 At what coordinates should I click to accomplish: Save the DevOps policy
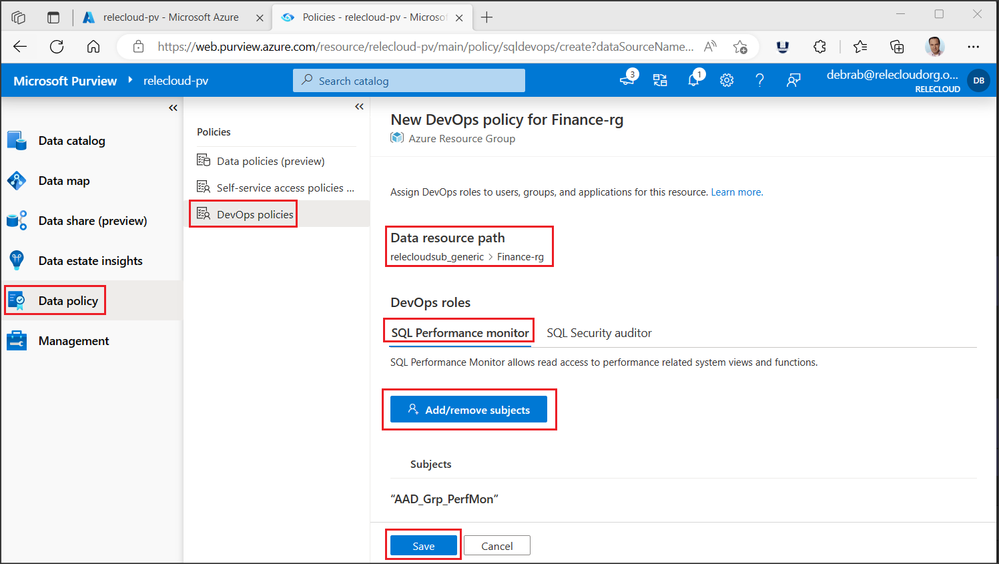(x=423, y=546)
